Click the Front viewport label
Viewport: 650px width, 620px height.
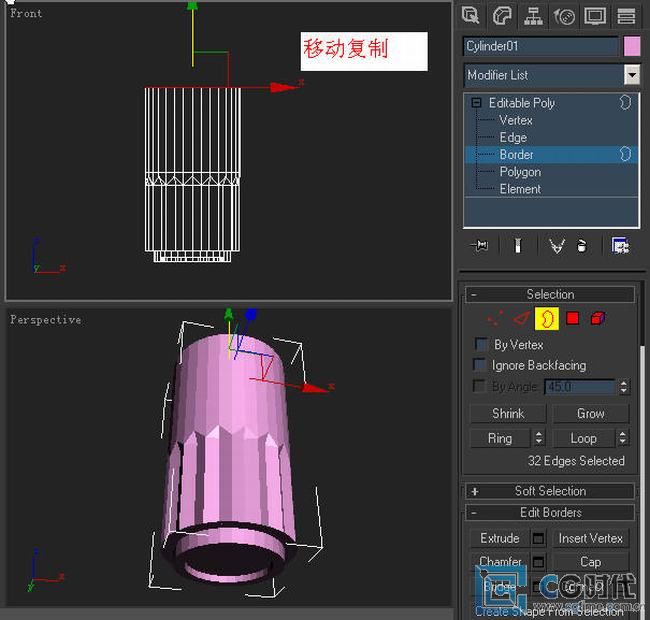pyautogui.click(x=26, y=13)
